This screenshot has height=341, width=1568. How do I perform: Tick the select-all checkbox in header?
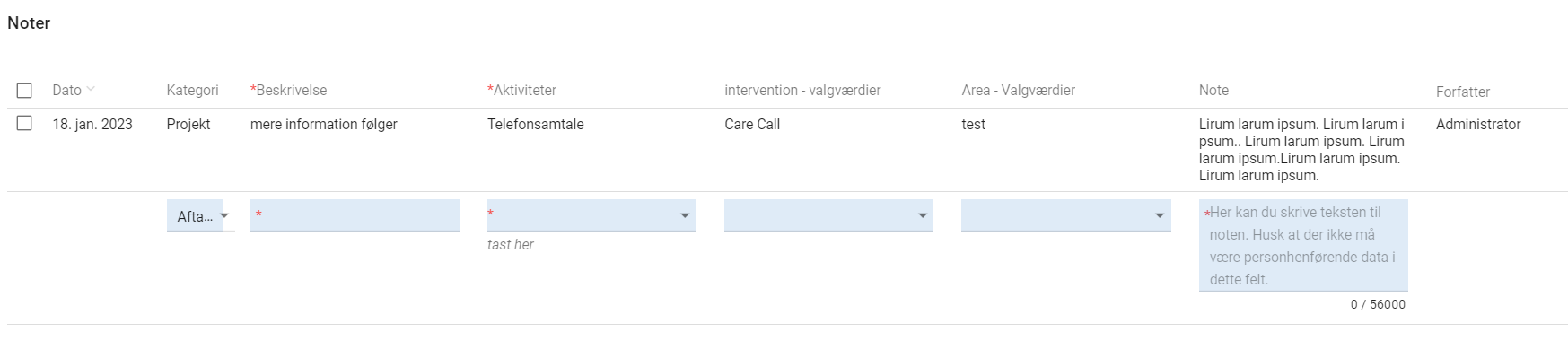[24, 91]
